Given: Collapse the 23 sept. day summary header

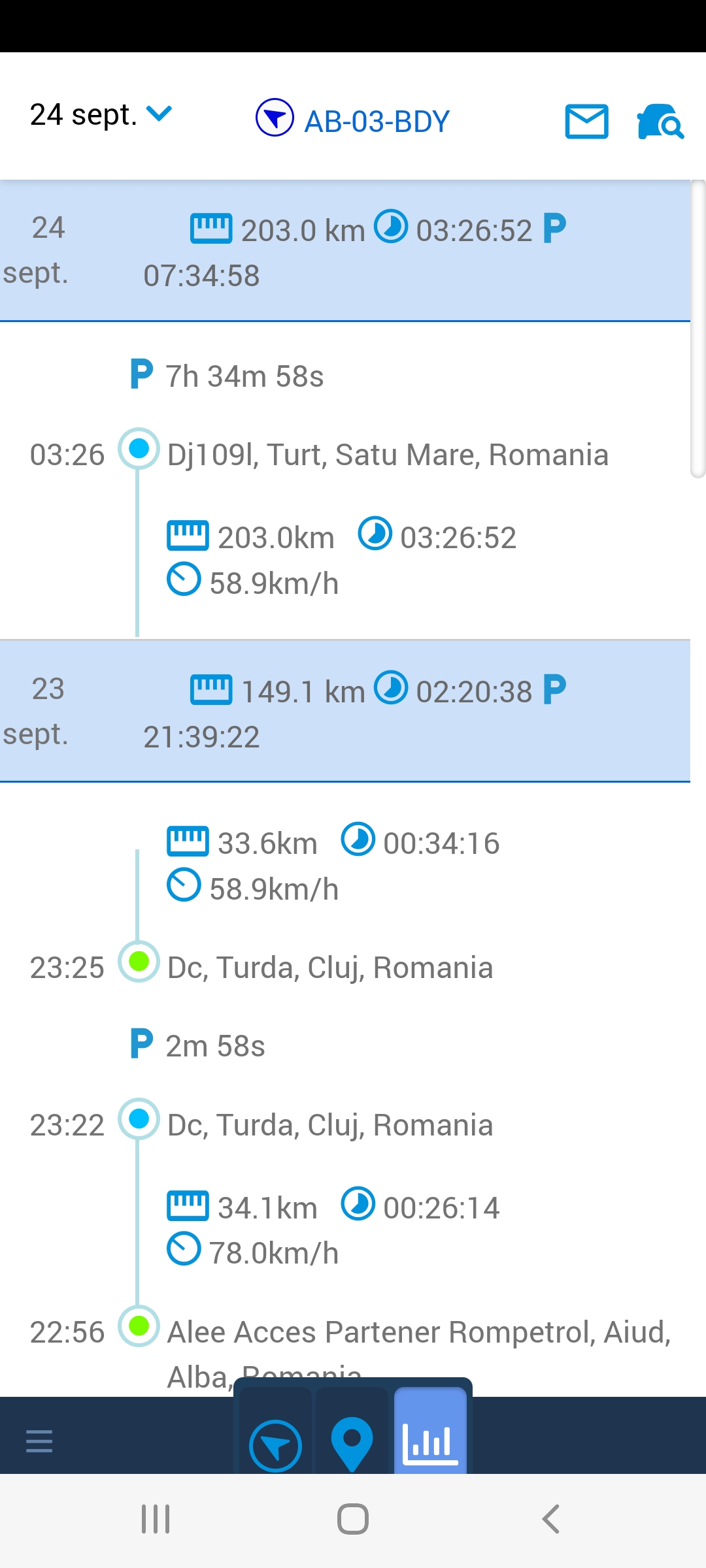Looking at the screenshot, I should [345, 711].
